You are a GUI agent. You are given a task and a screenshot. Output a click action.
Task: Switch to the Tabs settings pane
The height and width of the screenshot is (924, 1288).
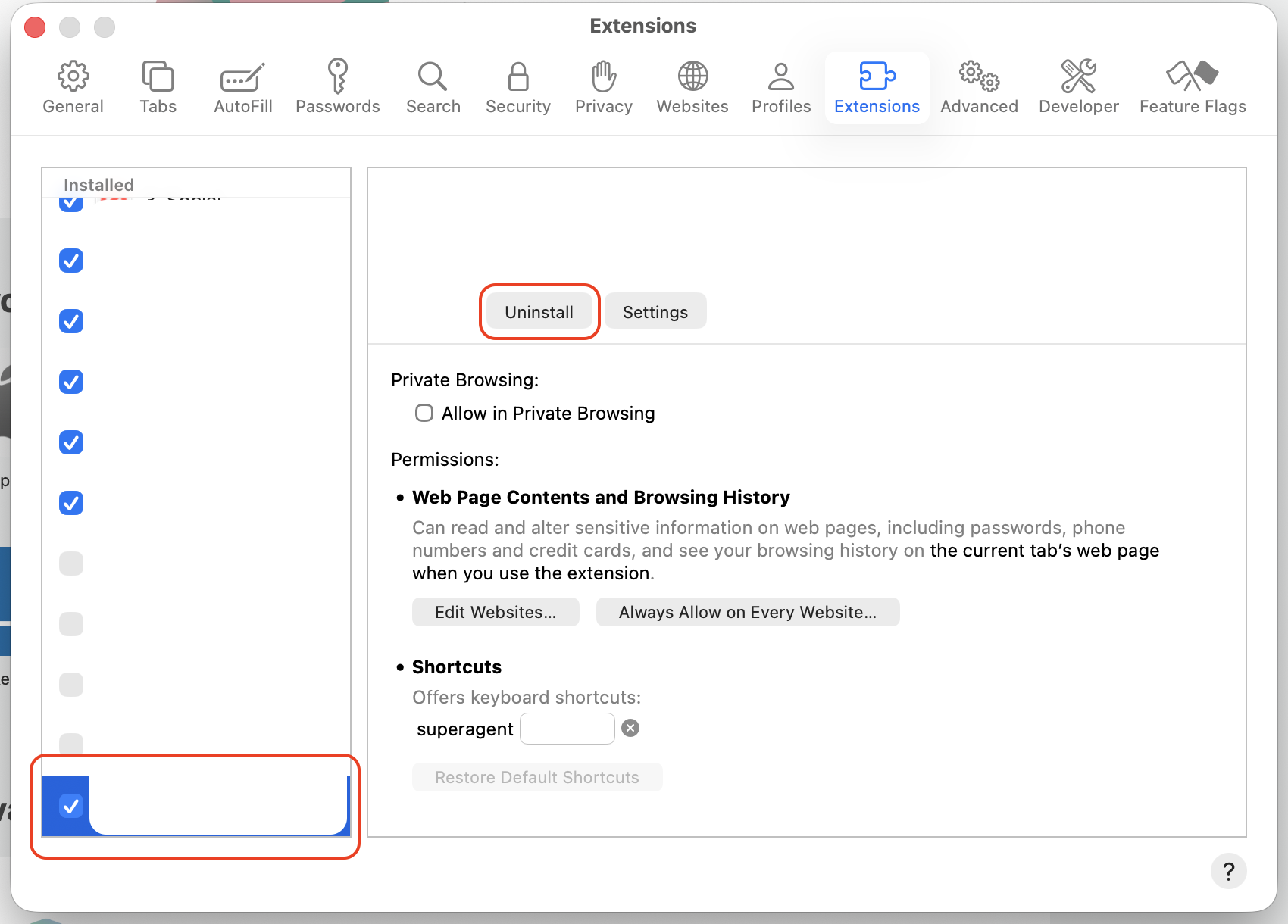[x=158, y=87]
